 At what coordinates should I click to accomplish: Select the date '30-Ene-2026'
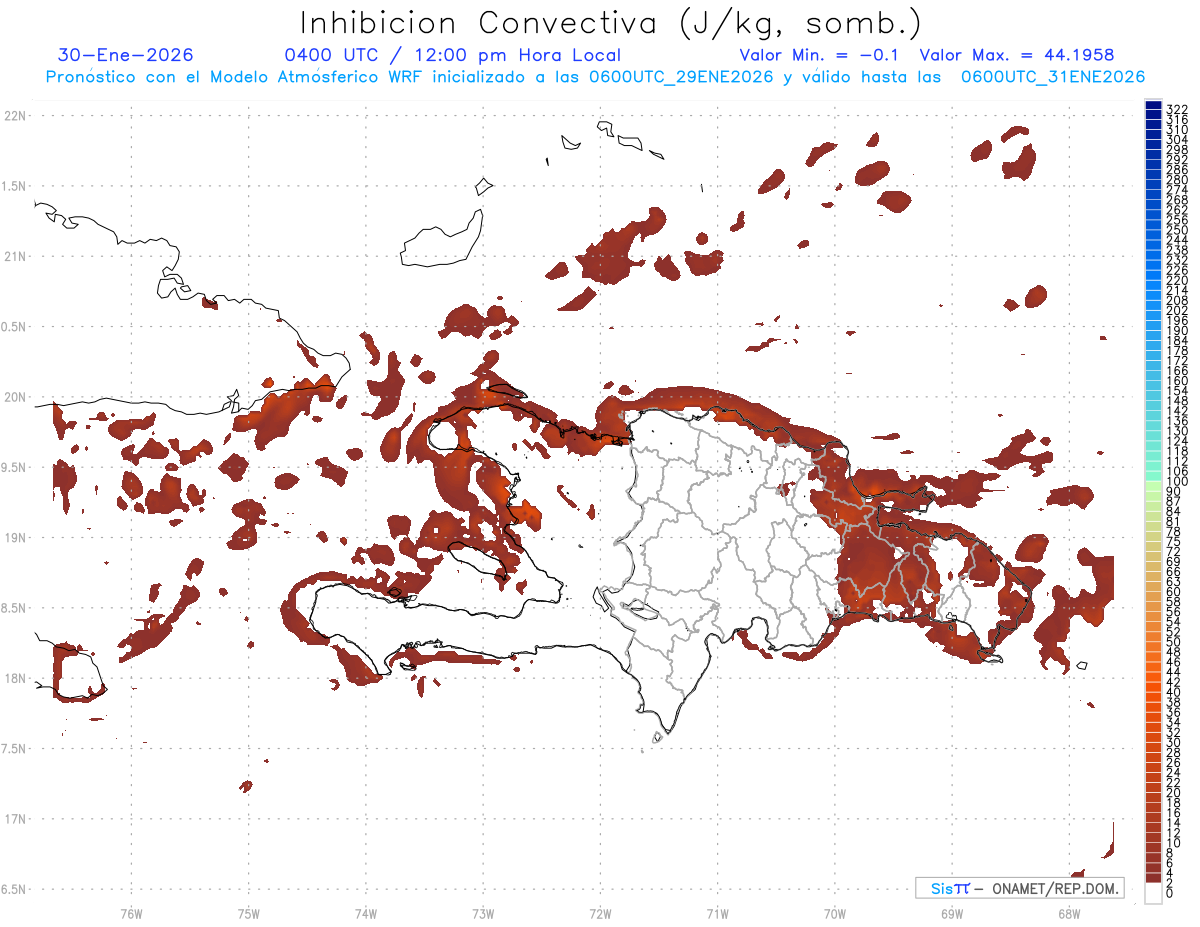[x=126, y=55]
